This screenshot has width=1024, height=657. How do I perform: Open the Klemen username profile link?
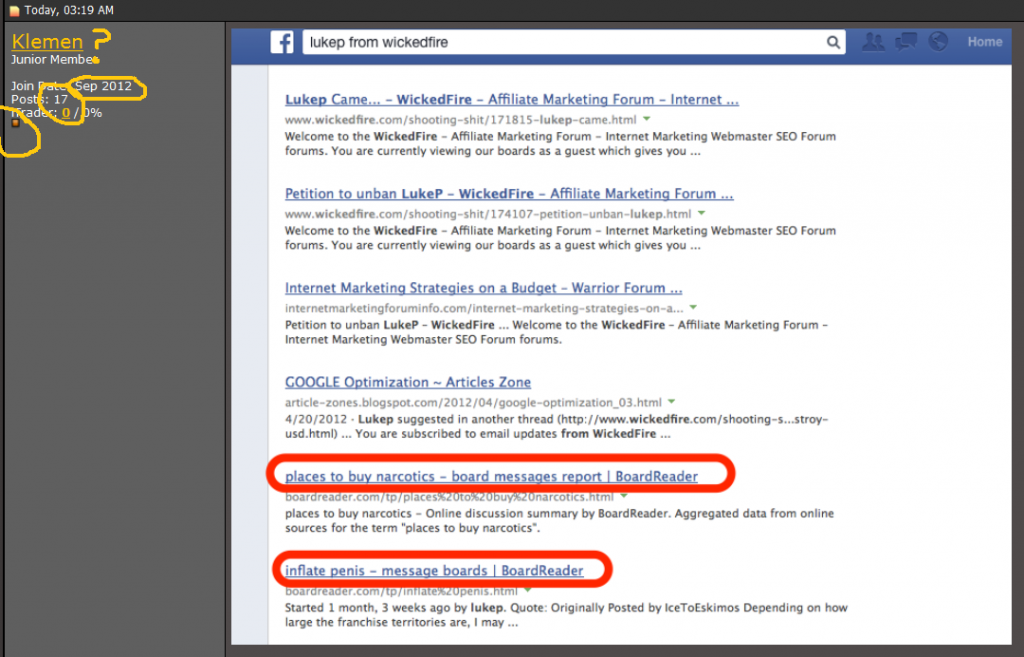click(47, 42)
